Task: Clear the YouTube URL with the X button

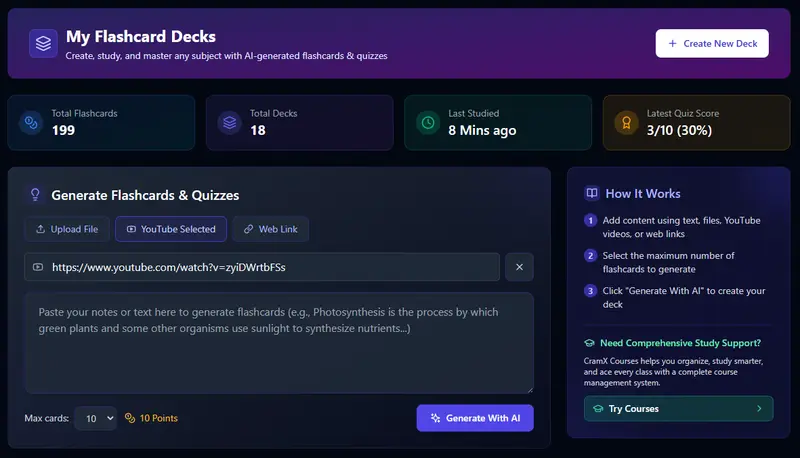Action: coord(519,267)
